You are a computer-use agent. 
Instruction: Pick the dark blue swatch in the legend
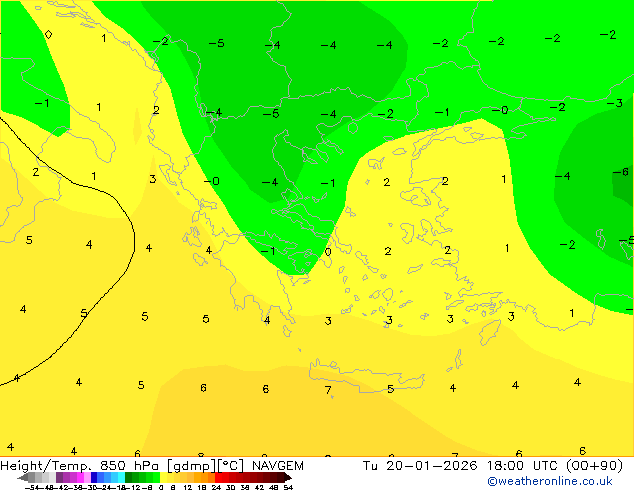(94, 477)
